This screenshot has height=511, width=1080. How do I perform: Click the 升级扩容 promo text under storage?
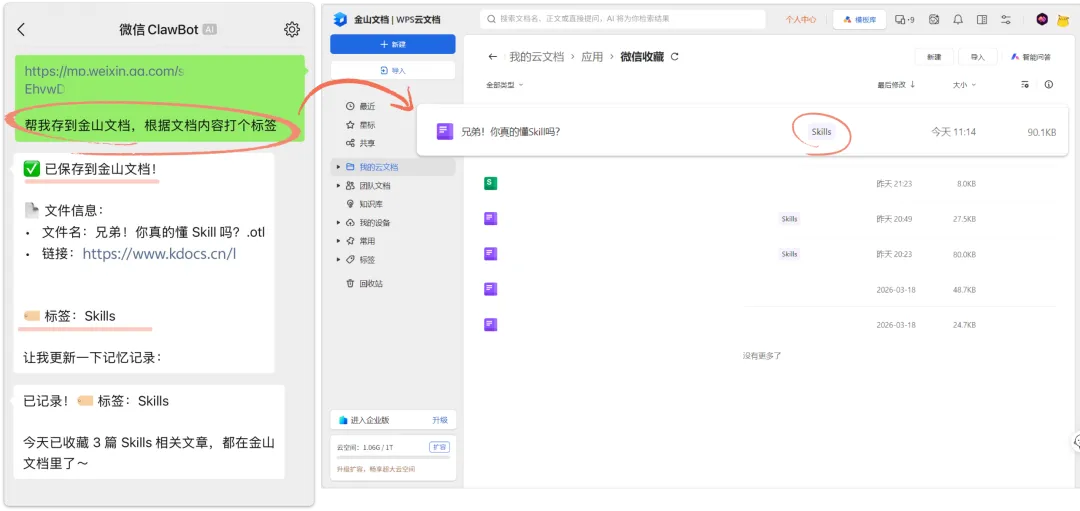[375, 469]
